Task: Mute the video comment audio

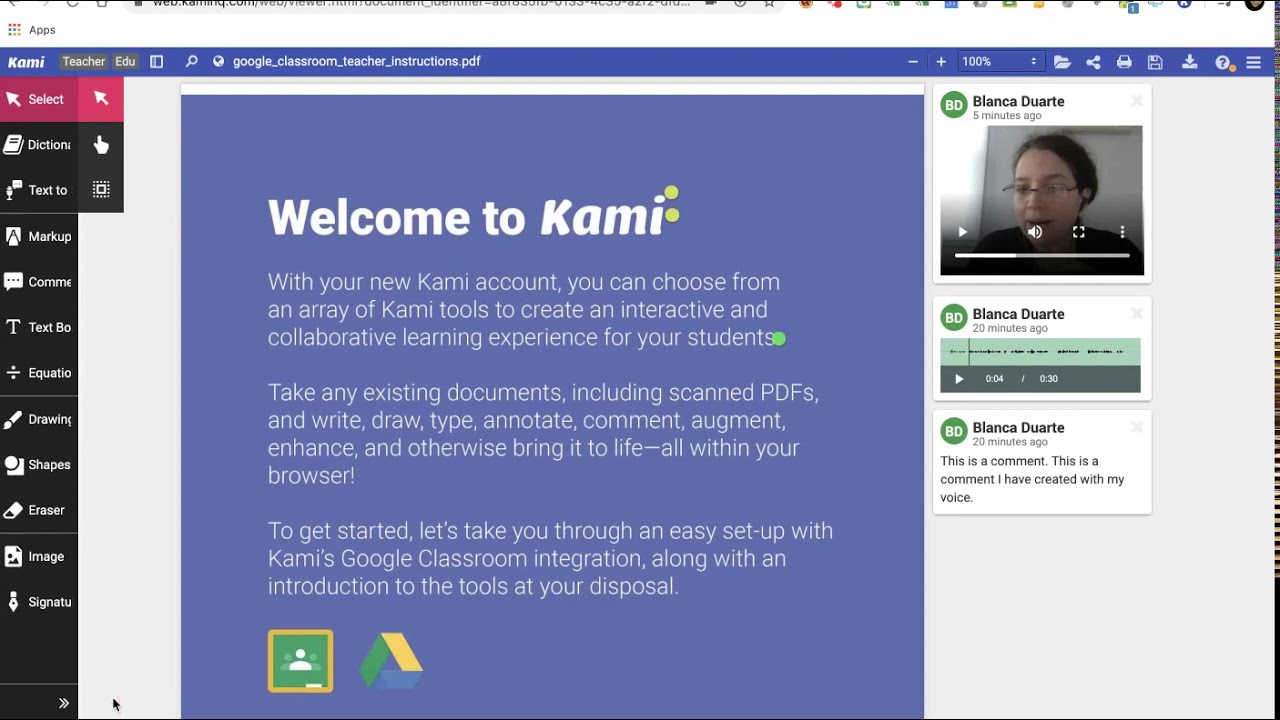Action: click(x=1035, y=232)
